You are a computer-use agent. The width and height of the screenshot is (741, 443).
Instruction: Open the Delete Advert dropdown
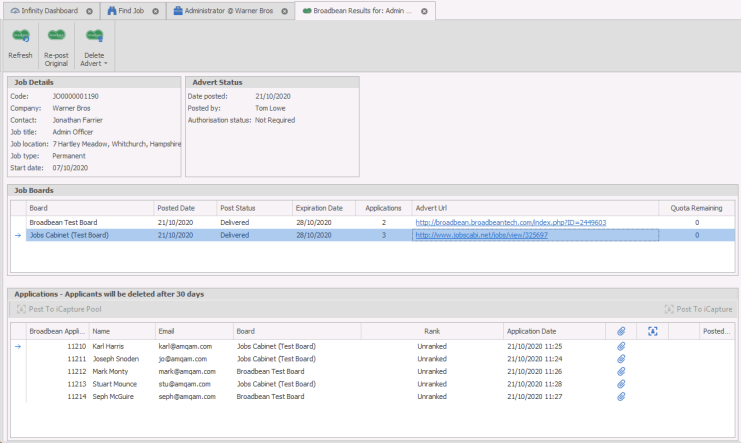pos(94,45)
